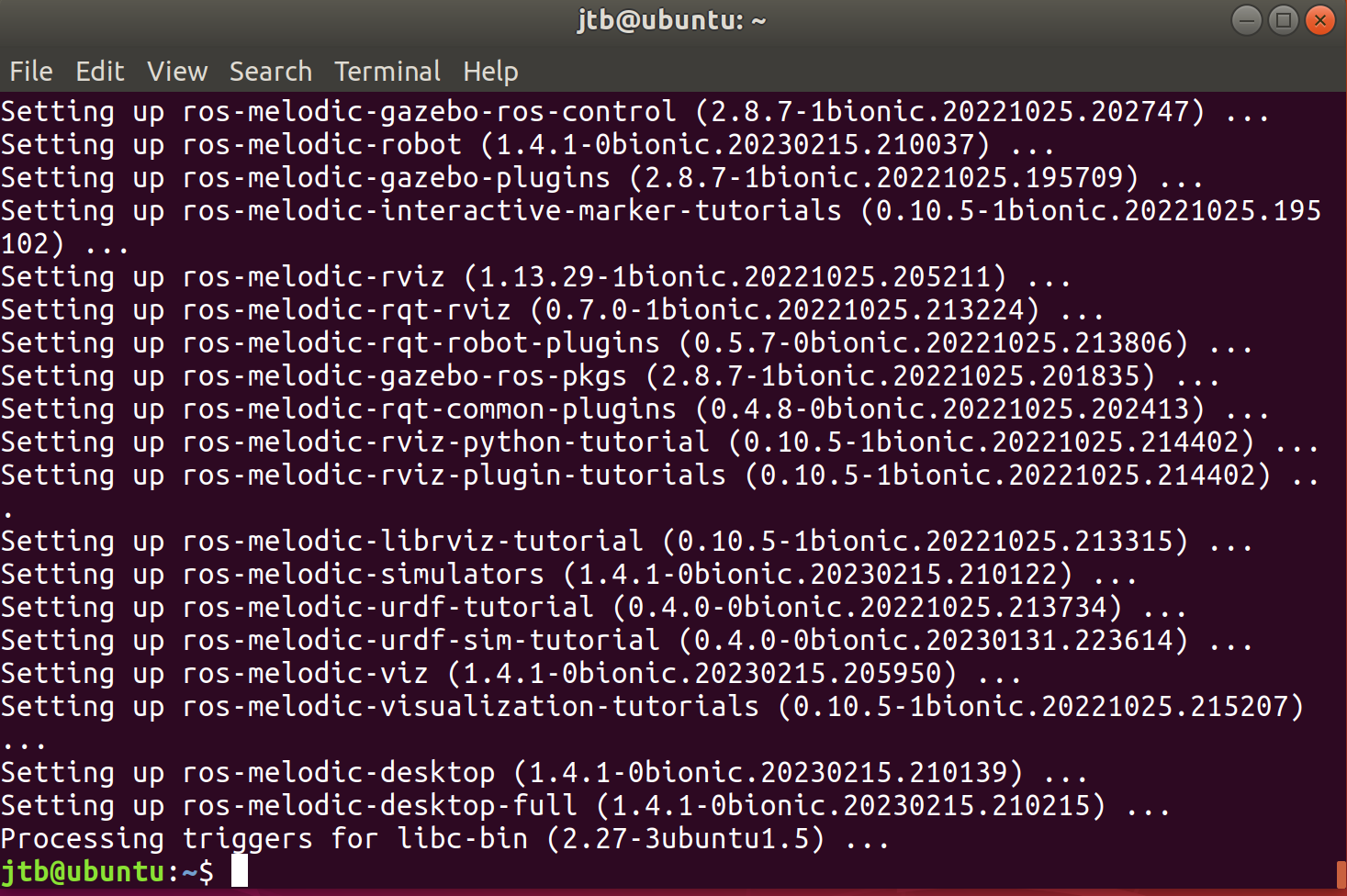Open the Help menu
Screen dimensions: 1347x896
point(489,71)
